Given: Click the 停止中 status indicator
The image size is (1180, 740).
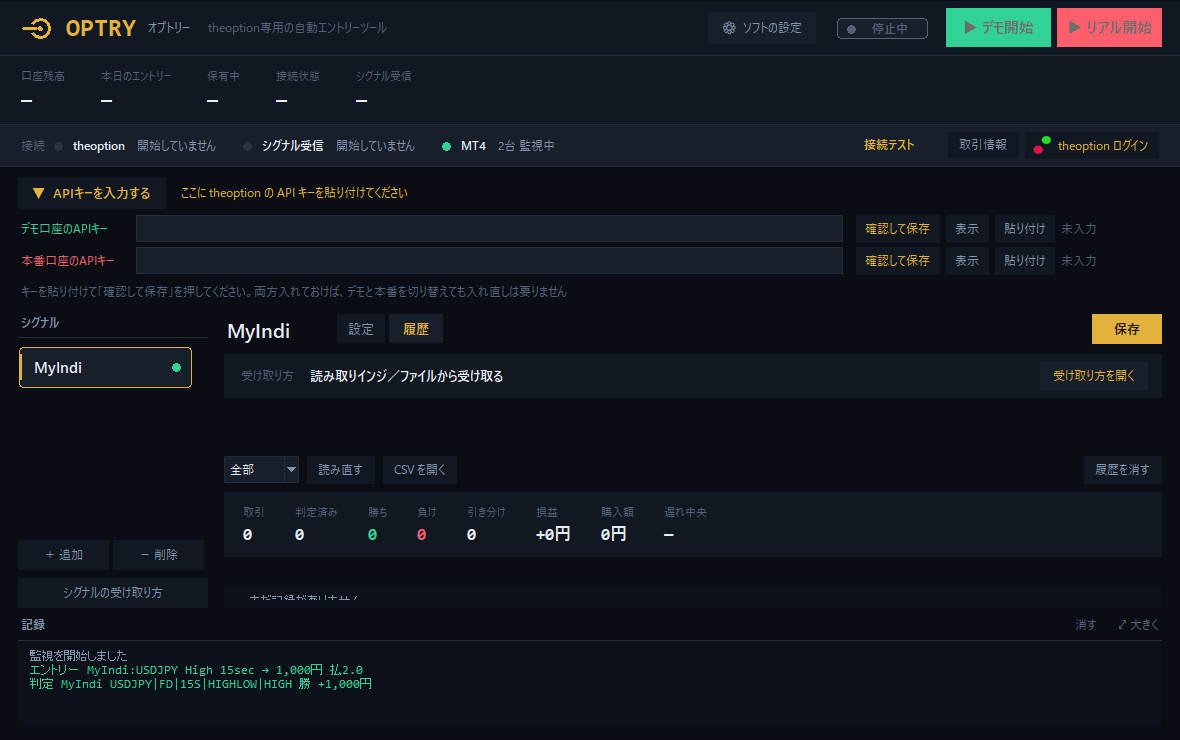Looking at the screenshot, I should 882,29.
